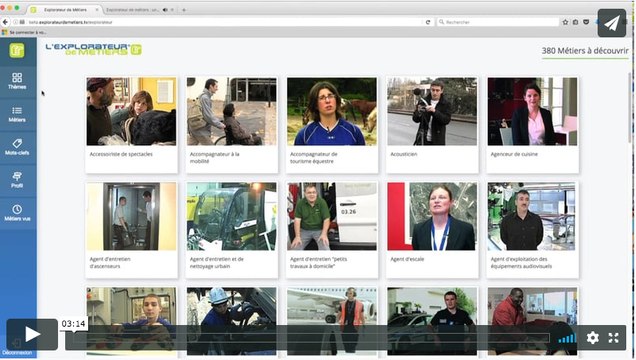Open the Agent d'entretien d'ascenseurs card
The image size is (636, 360).
point(131,230)
